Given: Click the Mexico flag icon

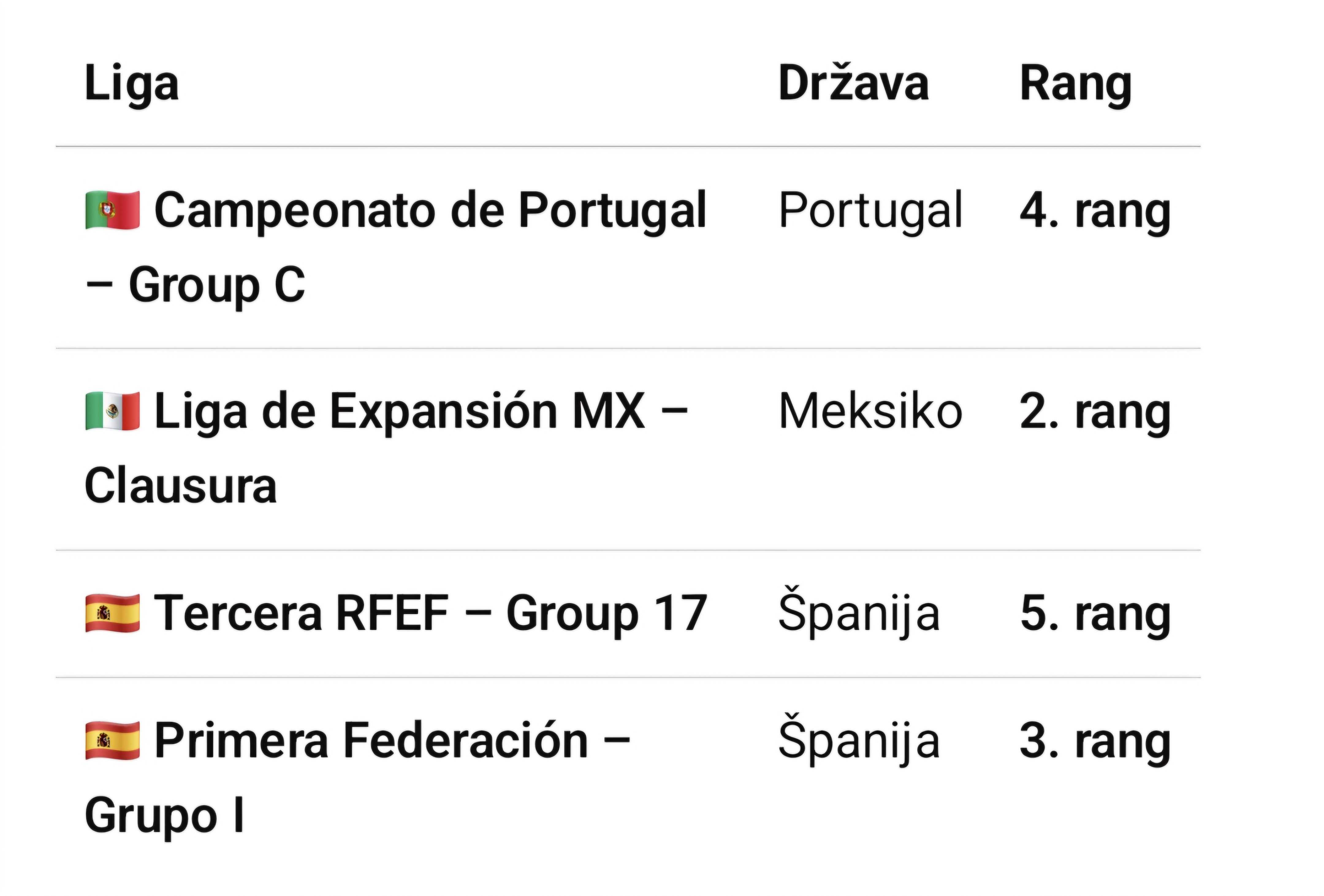Looking at the screenshot, I should [x=112, y=411].
